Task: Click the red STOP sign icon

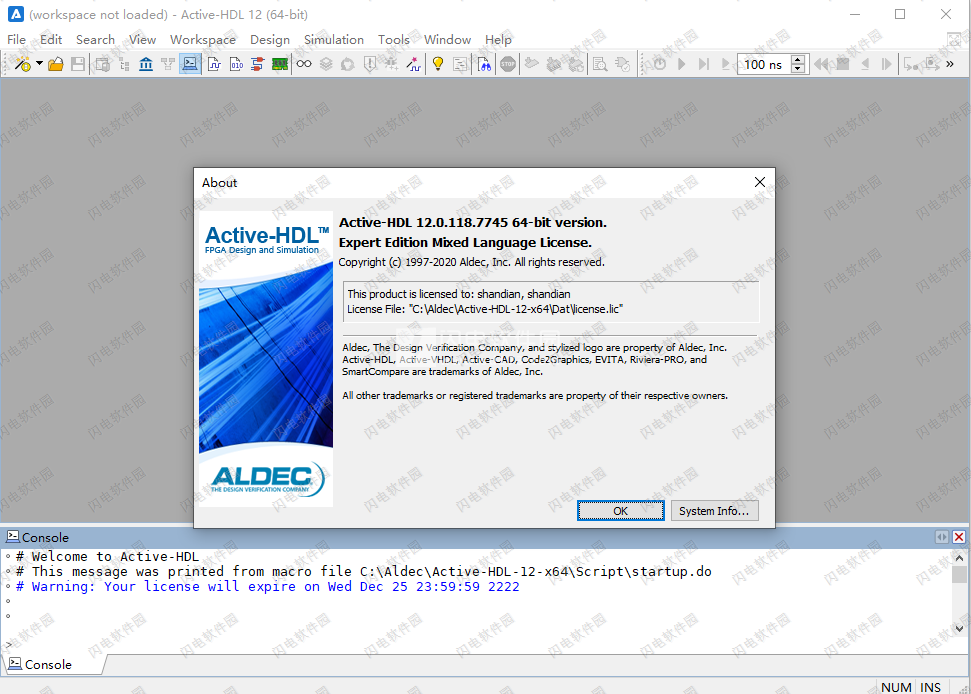Action: pyautogui.click(x=508, y=64)
